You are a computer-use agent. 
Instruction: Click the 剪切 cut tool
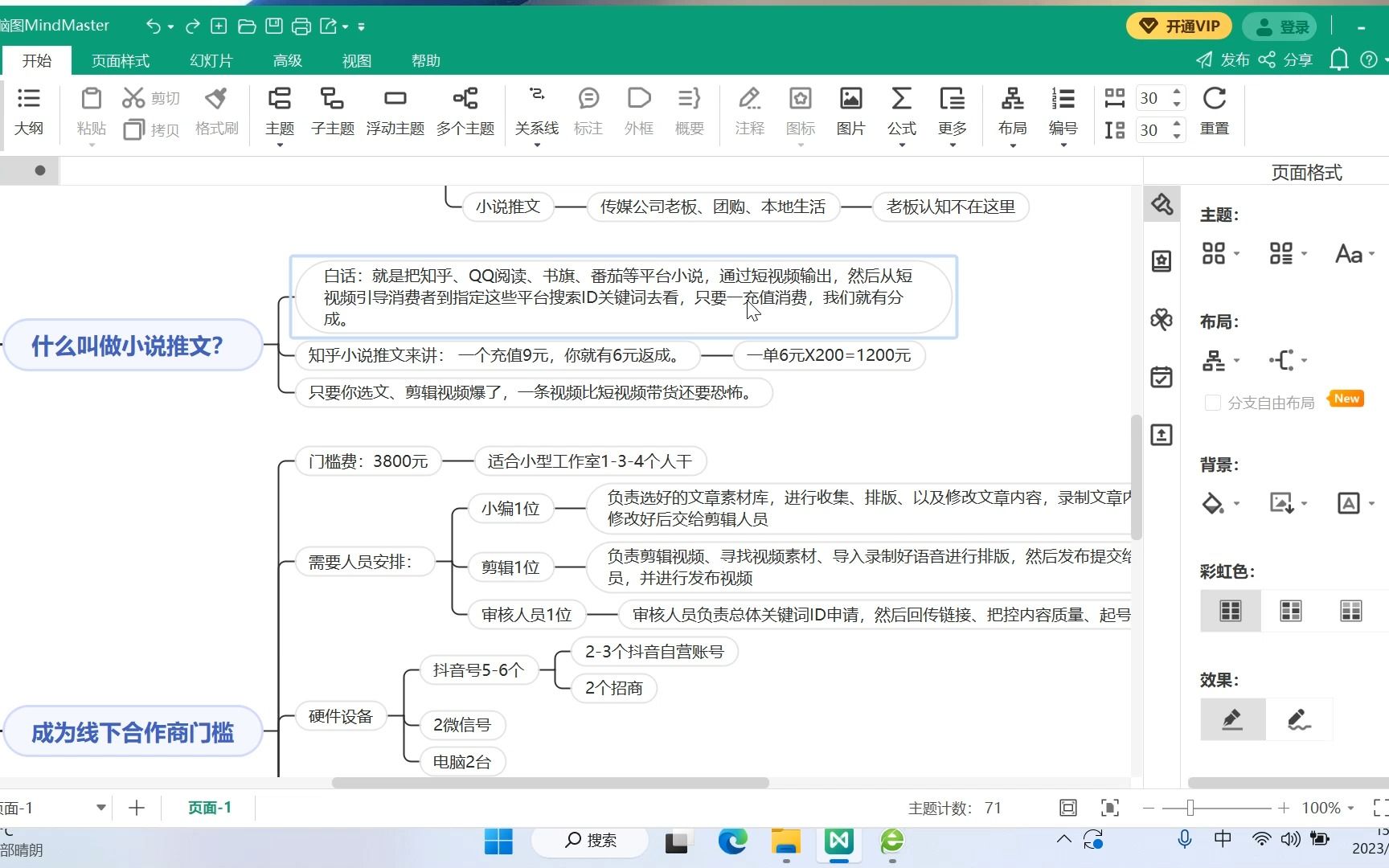[x=151, y=98]
